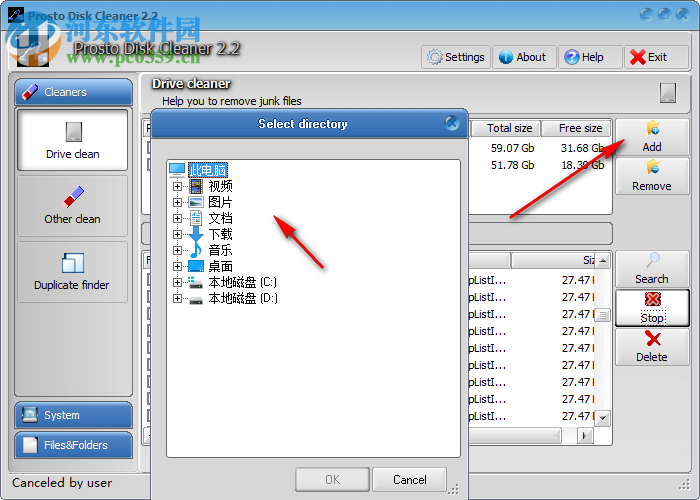Open the About dialog
The image size is (700, 500).
524,57
